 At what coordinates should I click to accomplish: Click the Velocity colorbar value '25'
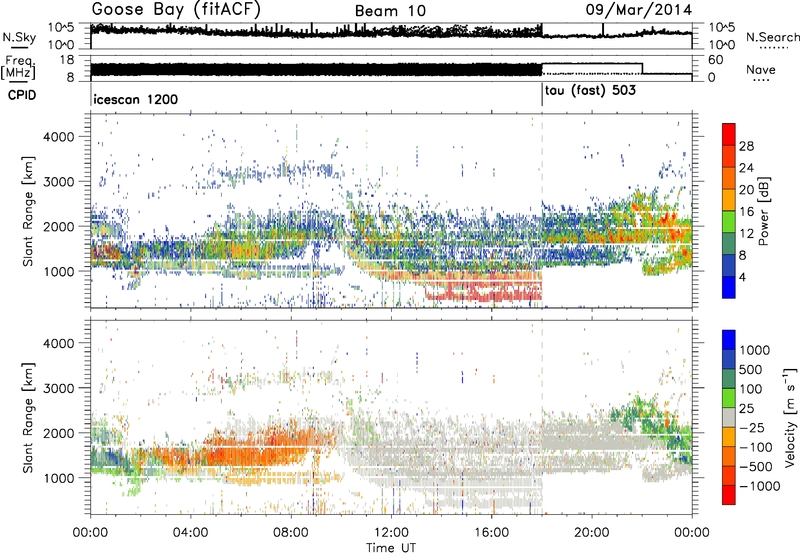point(746,408)
